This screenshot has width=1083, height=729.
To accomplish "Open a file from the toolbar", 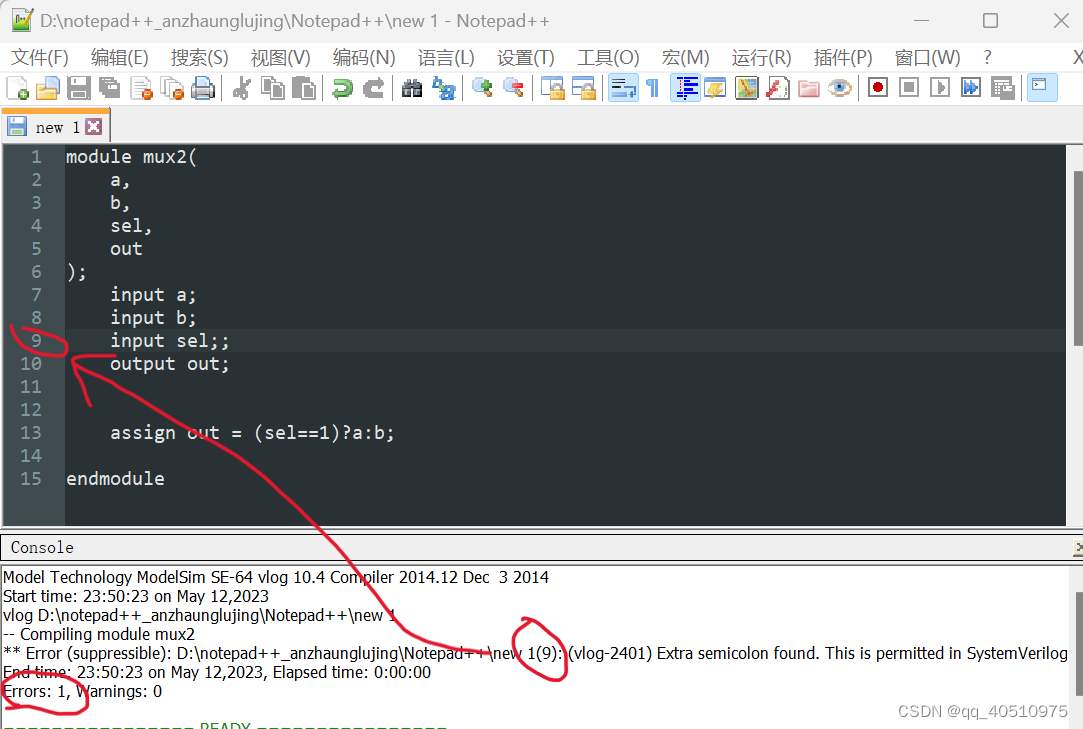I will 47,88.
